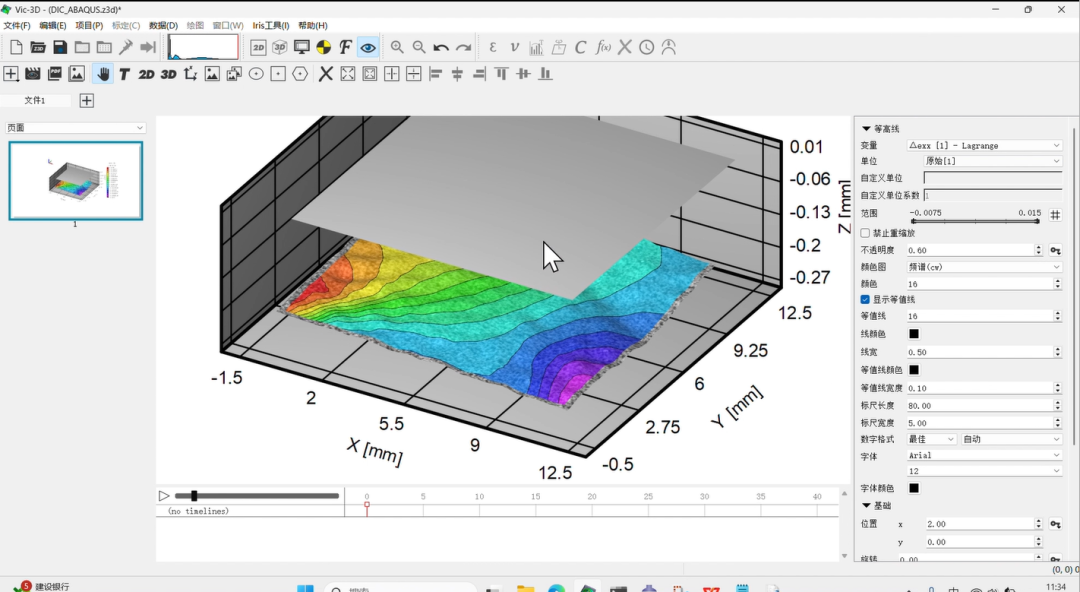Click the undo arrow icon

pos(441,47)
